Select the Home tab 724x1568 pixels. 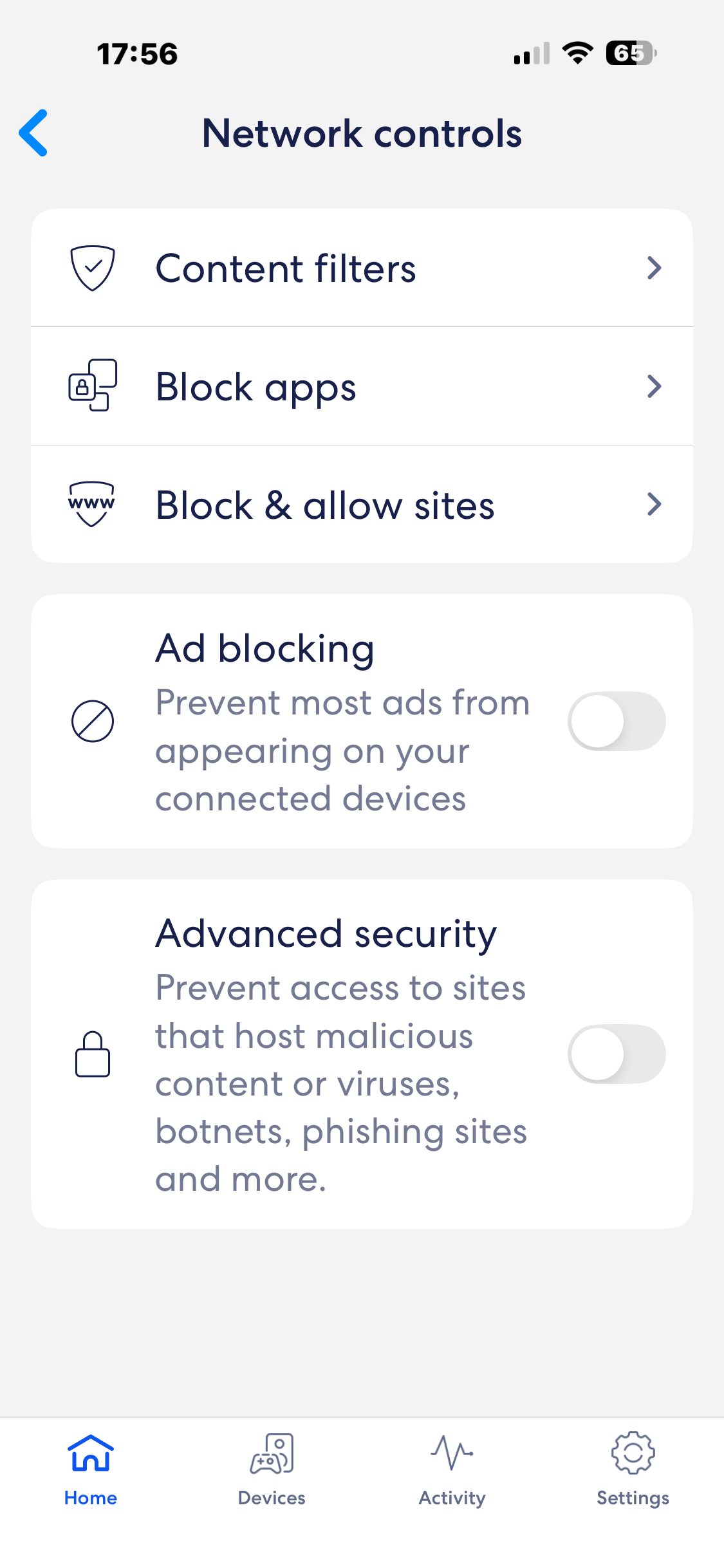click(91, 1469)
